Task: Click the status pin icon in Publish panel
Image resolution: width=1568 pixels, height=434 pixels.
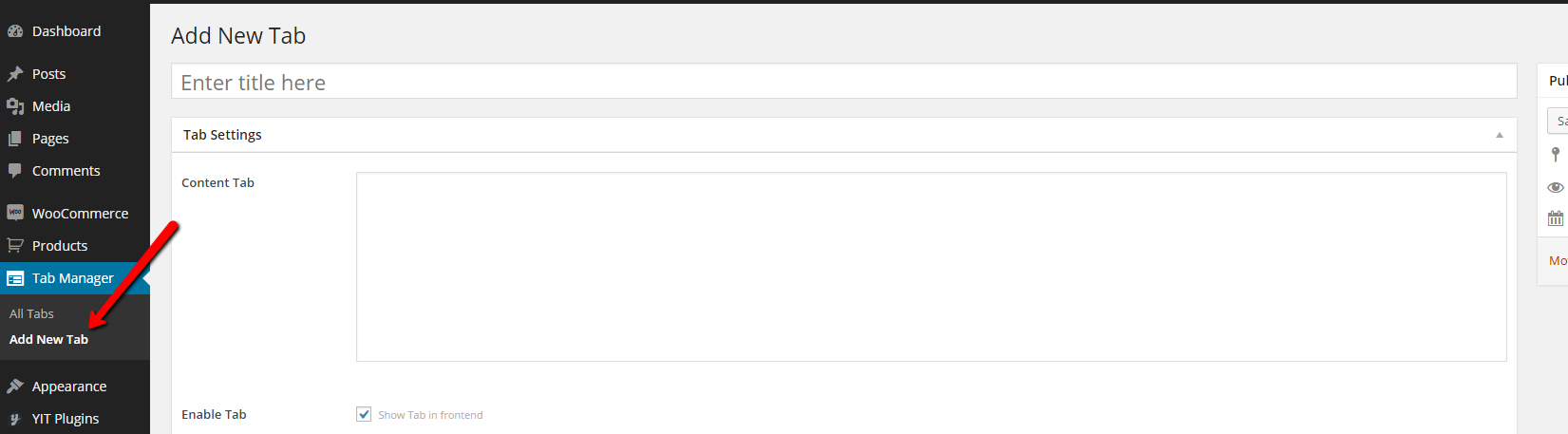Action: [1556, 154]
